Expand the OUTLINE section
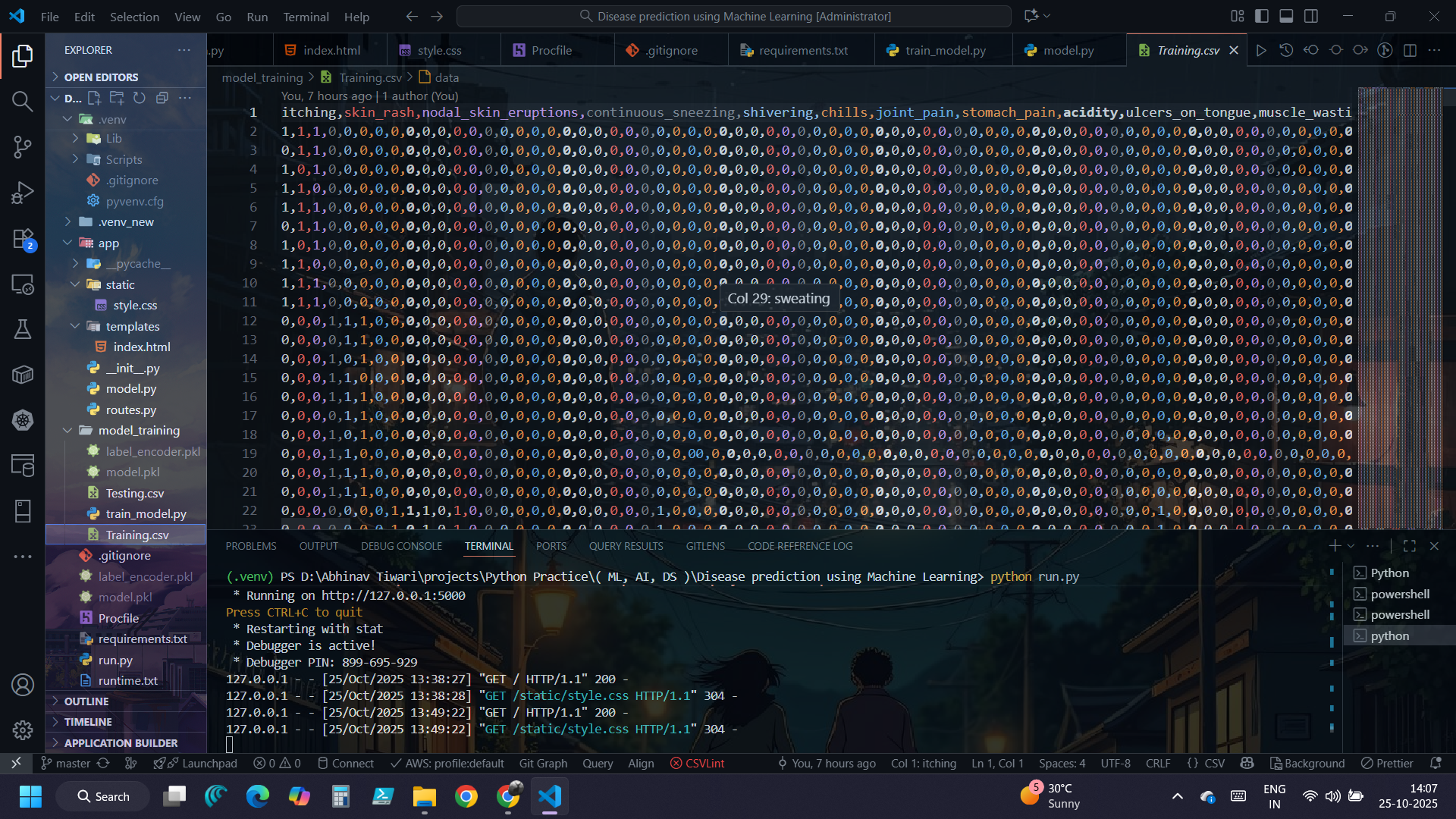This screenshot has width=1456, height=819. pos(86,701)
